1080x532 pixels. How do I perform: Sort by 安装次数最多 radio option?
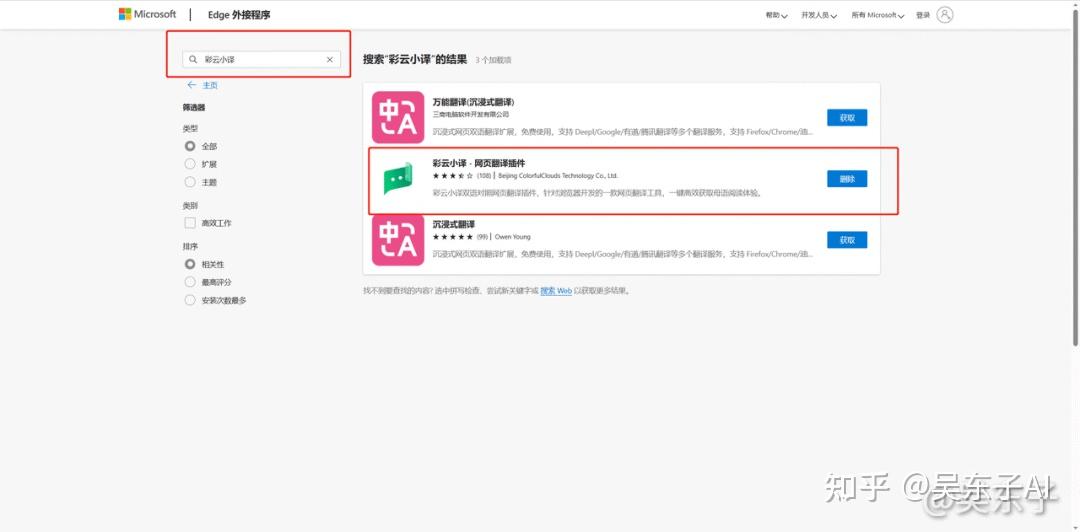[190, 300]
